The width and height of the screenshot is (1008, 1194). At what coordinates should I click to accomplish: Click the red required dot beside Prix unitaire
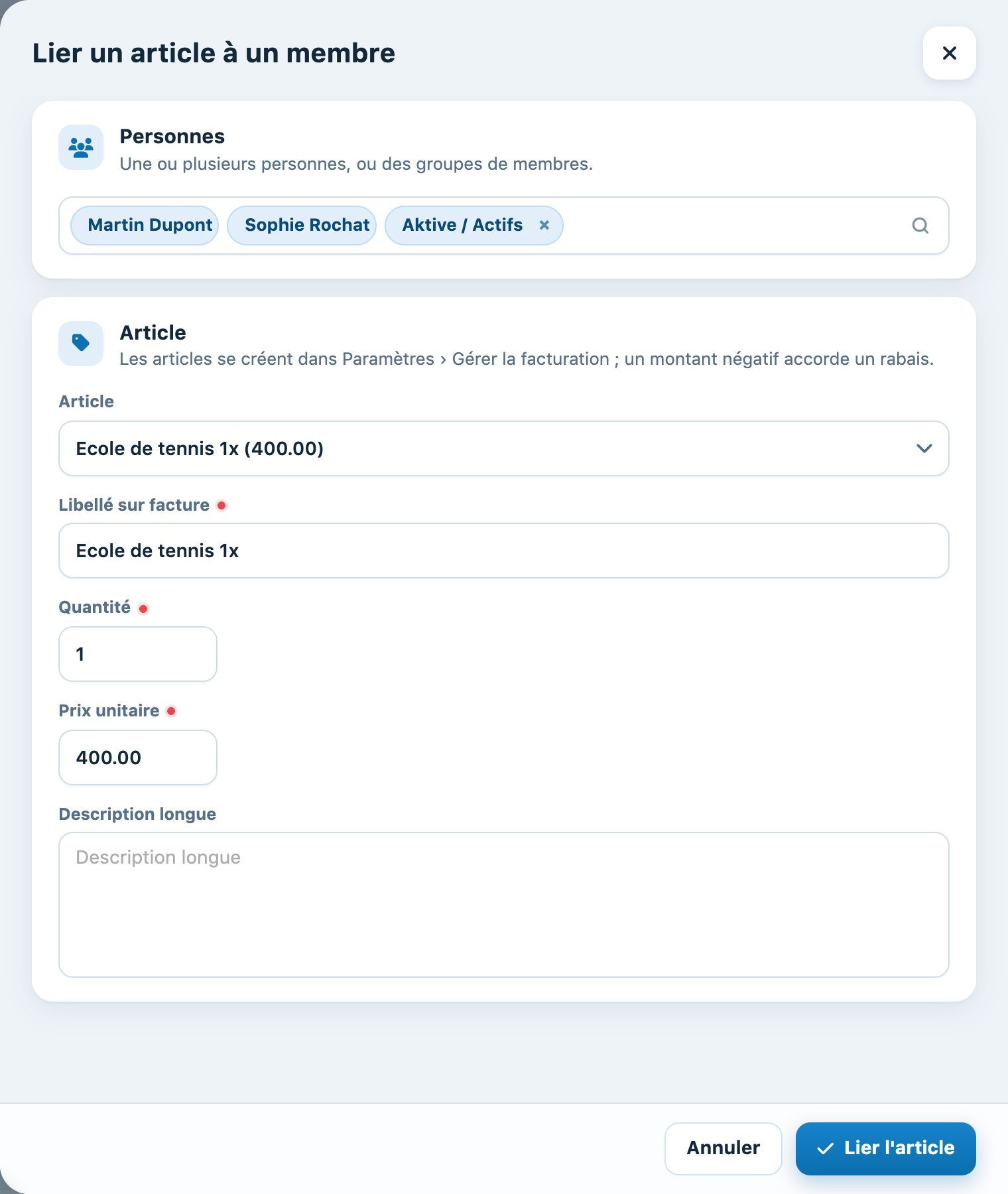click(171, 711)
